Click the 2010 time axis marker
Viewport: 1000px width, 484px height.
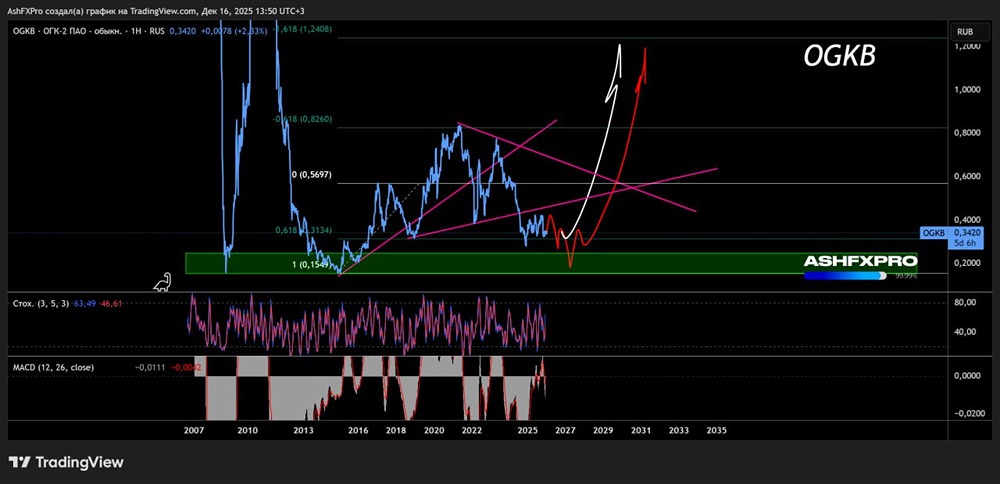(247, 430)
